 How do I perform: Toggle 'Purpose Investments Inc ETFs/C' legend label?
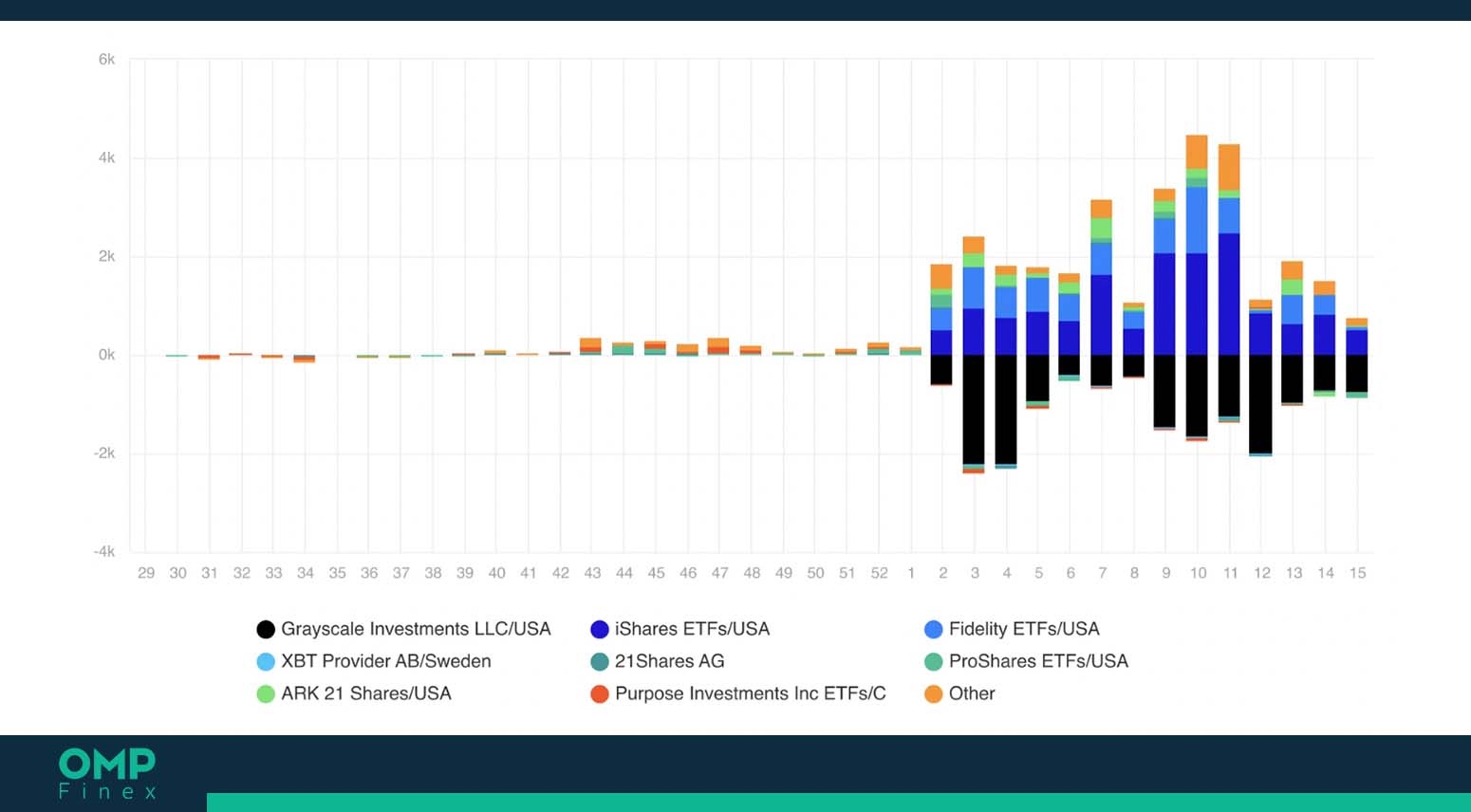(751, 693)
